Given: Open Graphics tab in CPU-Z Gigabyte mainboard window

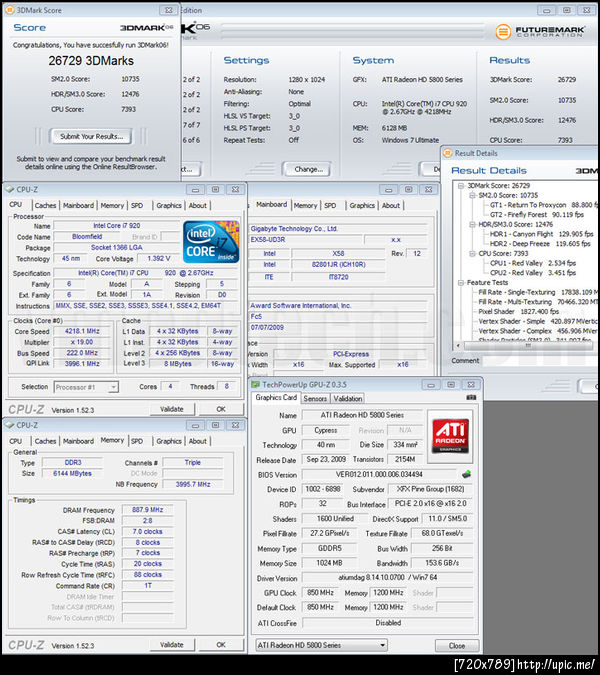Looking at the screenshot, I should coord(362,206).
